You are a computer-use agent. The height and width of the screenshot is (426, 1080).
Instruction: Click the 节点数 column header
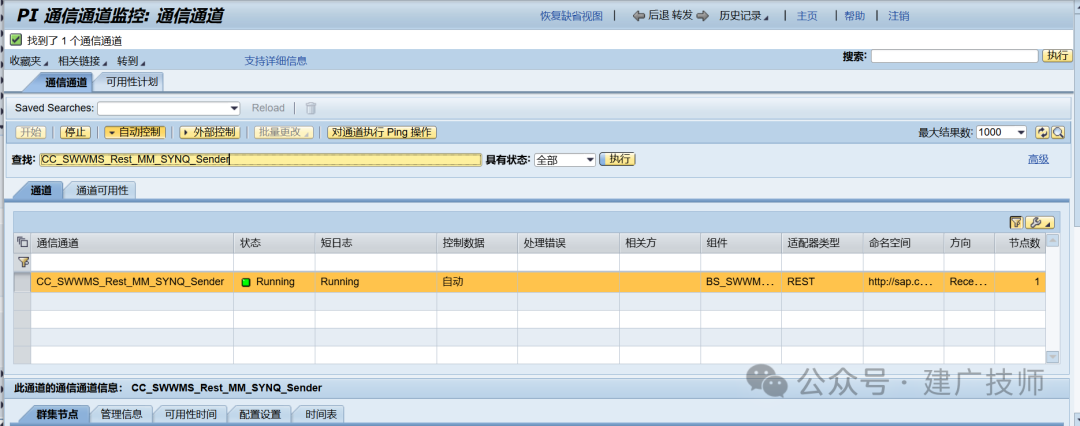click(1020, 243)
